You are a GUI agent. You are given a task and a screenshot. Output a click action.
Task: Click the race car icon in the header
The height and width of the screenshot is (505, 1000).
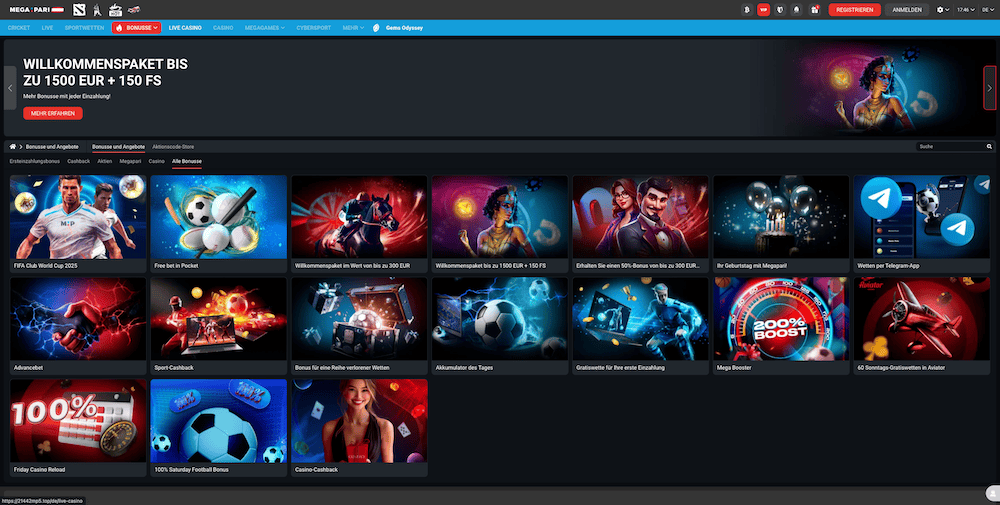click(x=134, y=10)
